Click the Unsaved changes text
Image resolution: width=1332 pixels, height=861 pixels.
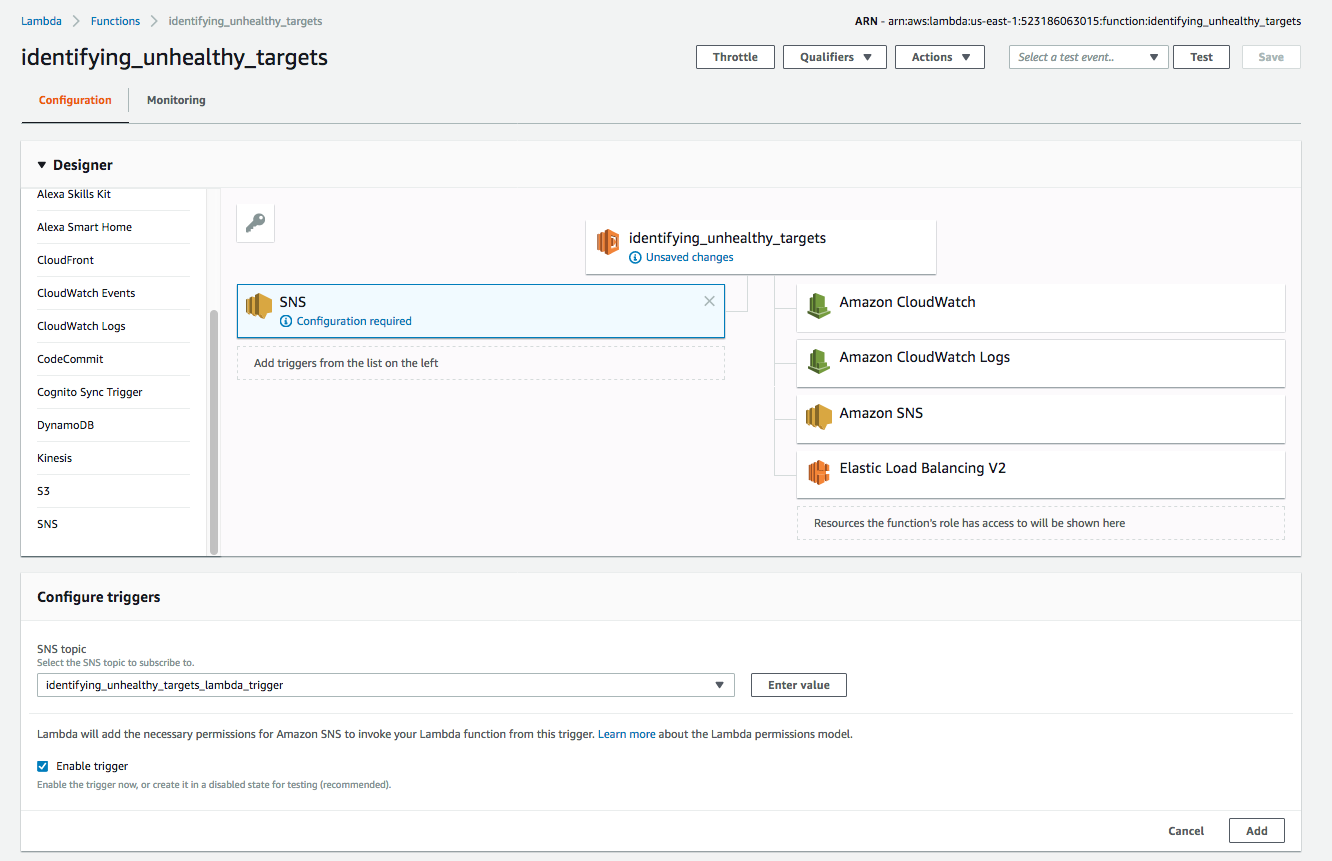(x=690, y=257)
